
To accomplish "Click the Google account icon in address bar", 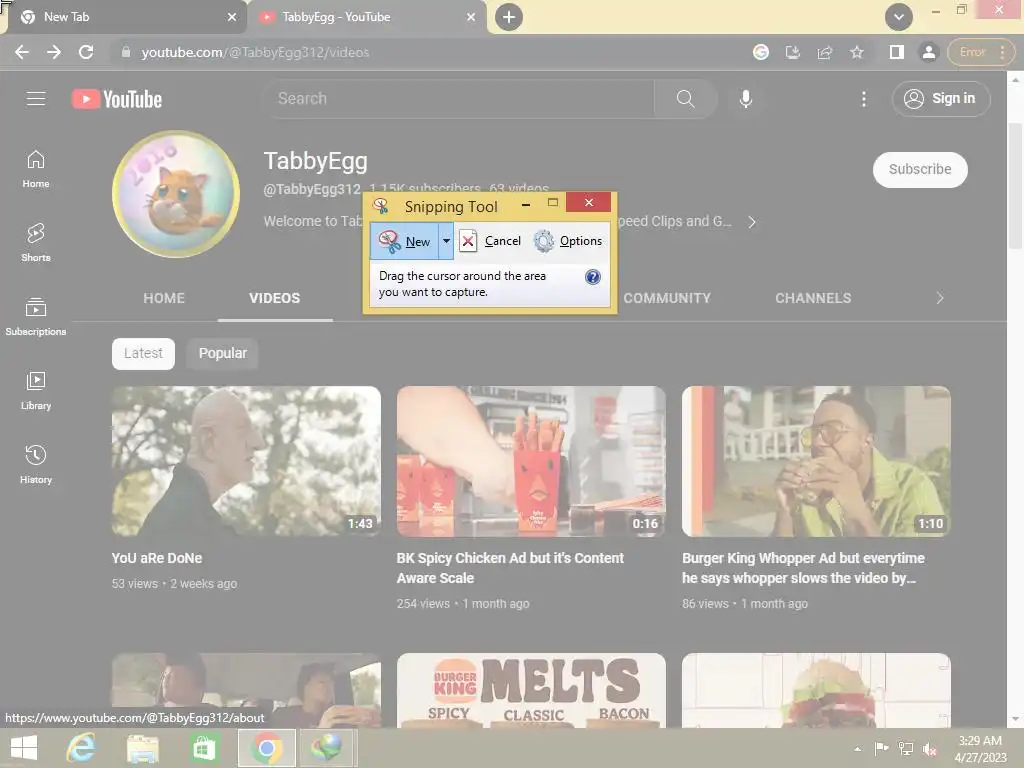I will (x=761, y=52).
